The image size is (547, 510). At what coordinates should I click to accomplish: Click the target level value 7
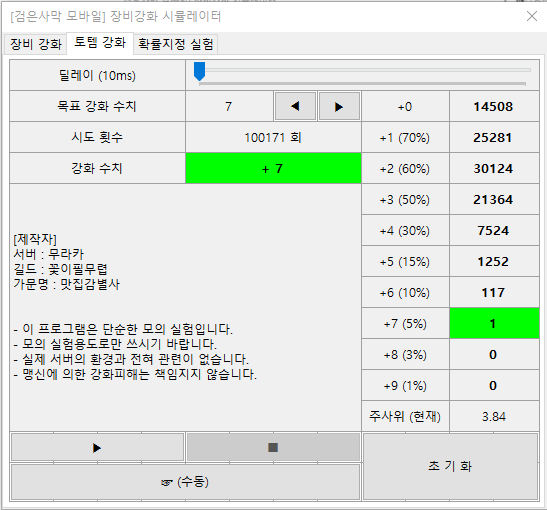tap(229, 106)
